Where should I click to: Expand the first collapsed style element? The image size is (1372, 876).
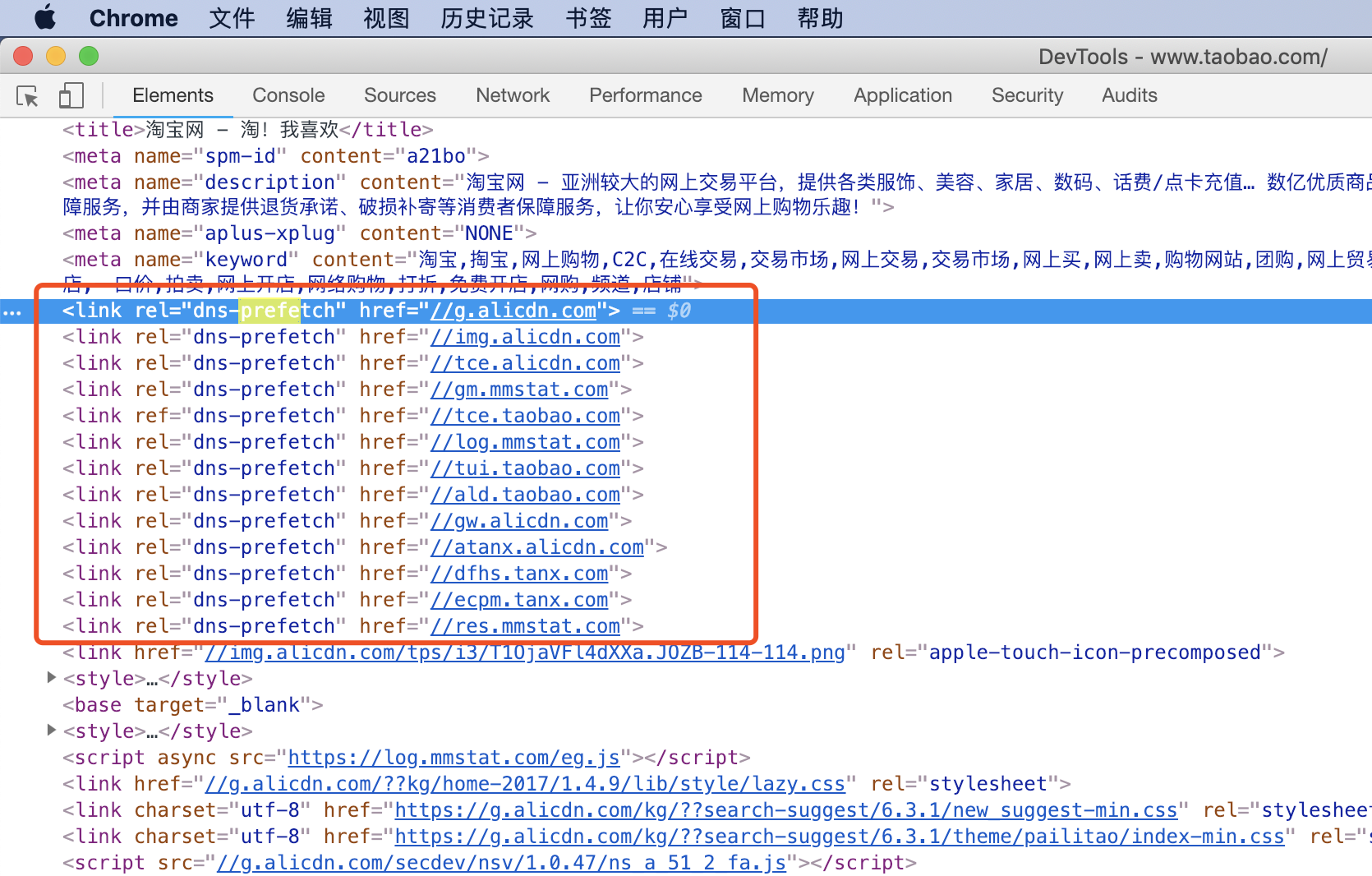[51, 677]
